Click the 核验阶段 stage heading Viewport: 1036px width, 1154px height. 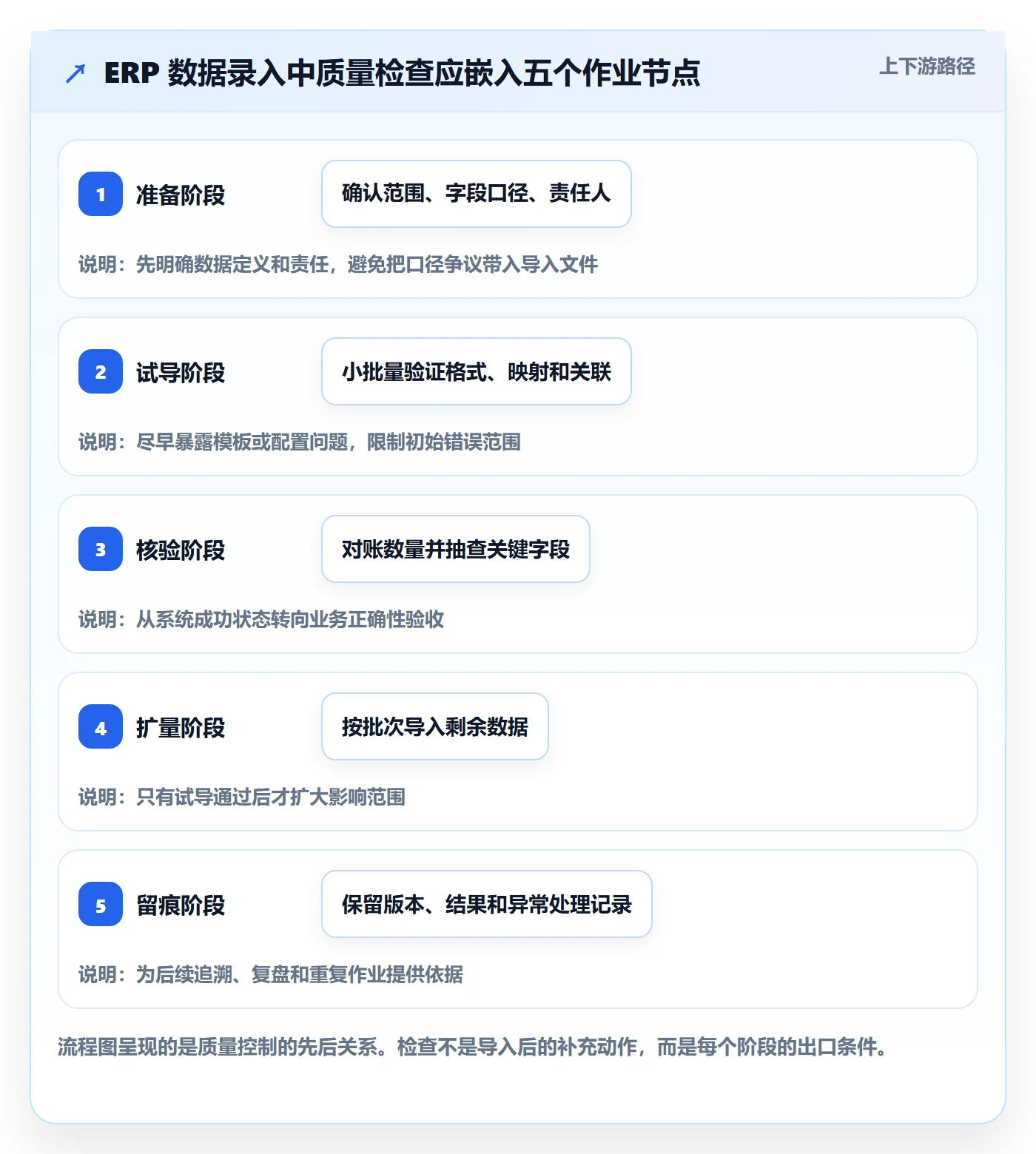(181, 550)
